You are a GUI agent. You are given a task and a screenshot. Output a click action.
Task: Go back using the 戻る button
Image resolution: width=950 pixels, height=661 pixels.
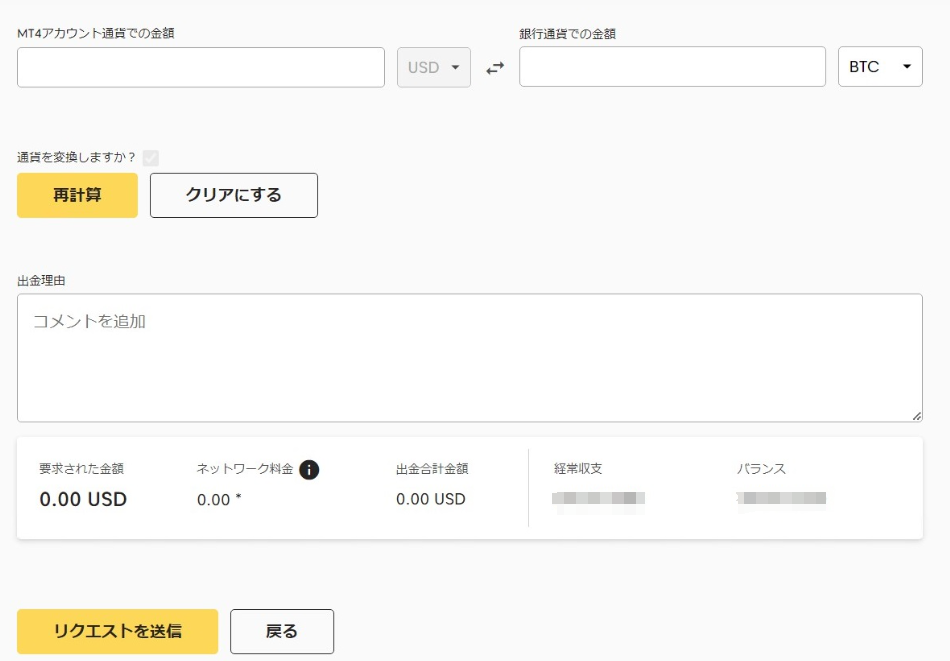tap(282, 631)
